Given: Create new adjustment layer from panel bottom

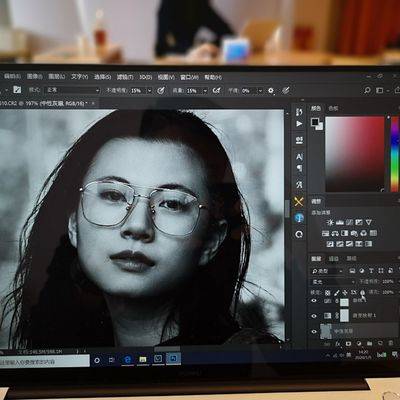Looking at the screenshot, I should pyautogui.click(x=359, y=343).
